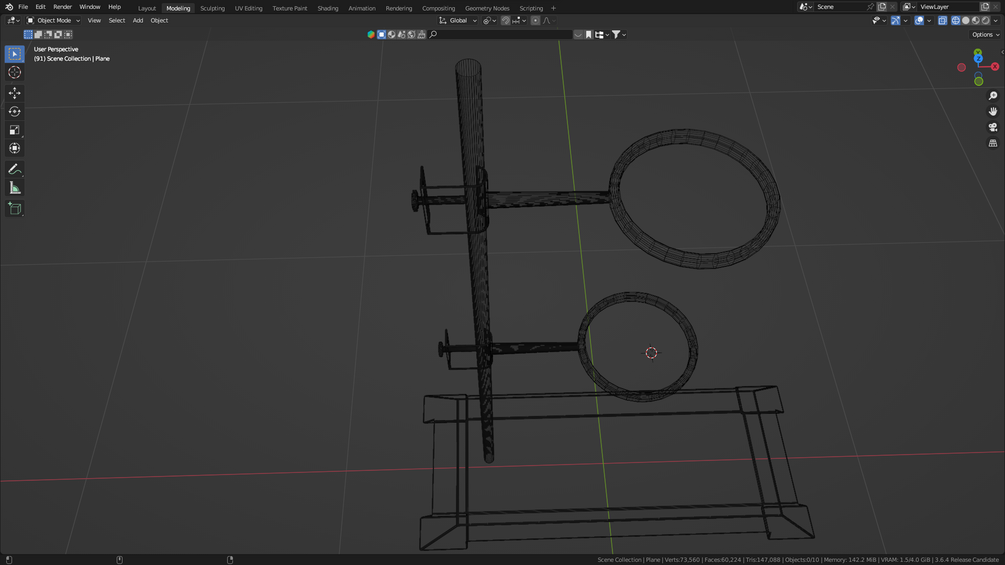Image resolution: width=1005 pixels, height=565 pixels.
Task: Open the Render menu
Action: [x=62, y=7]
